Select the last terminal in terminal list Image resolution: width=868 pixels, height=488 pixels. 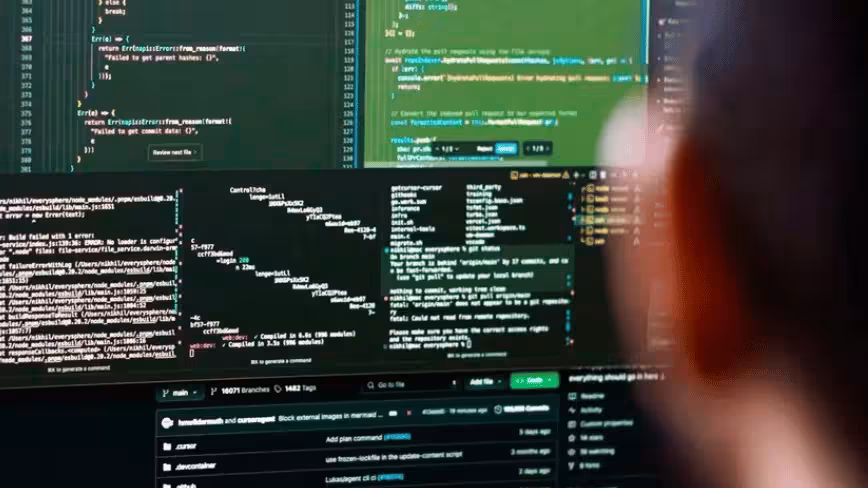tap(609, 241)
